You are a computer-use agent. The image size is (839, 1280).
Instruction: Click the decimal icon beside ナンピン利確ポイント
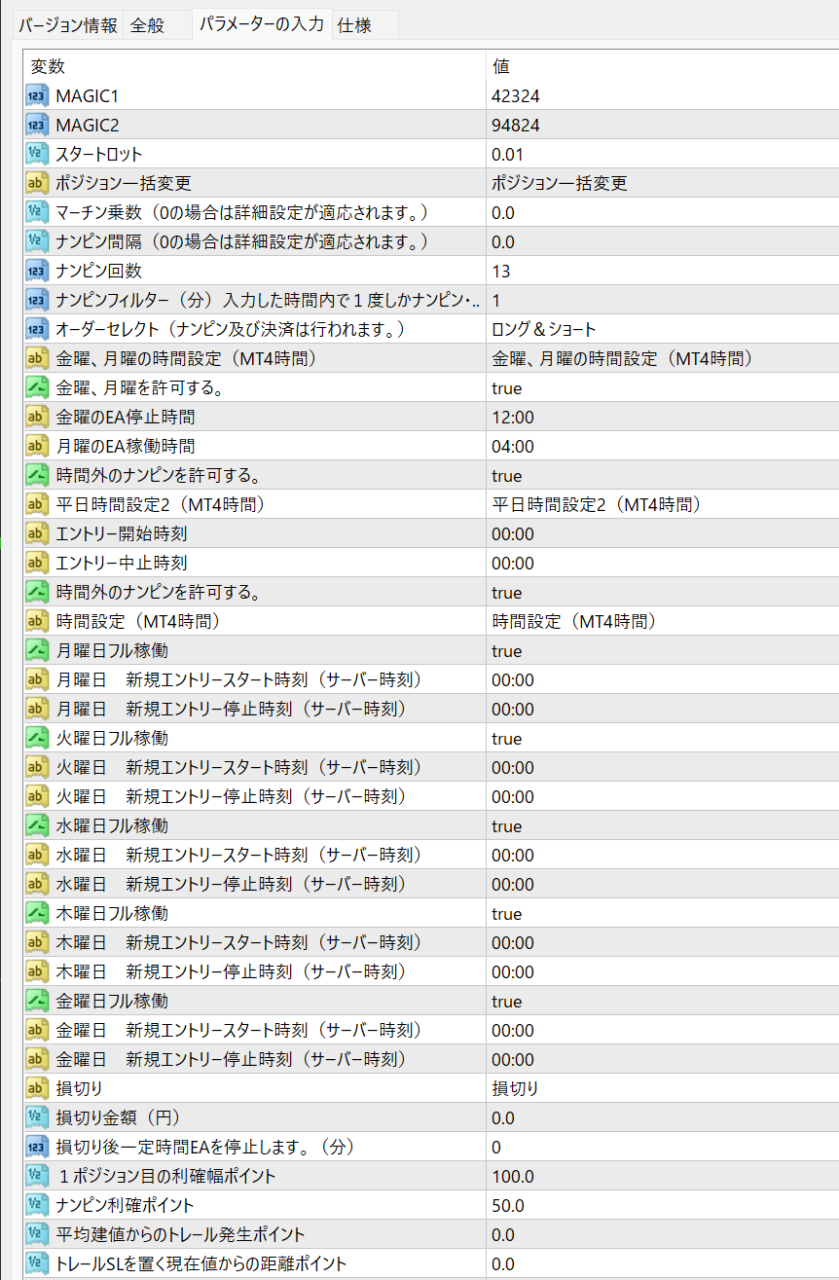click(37, 1205)
